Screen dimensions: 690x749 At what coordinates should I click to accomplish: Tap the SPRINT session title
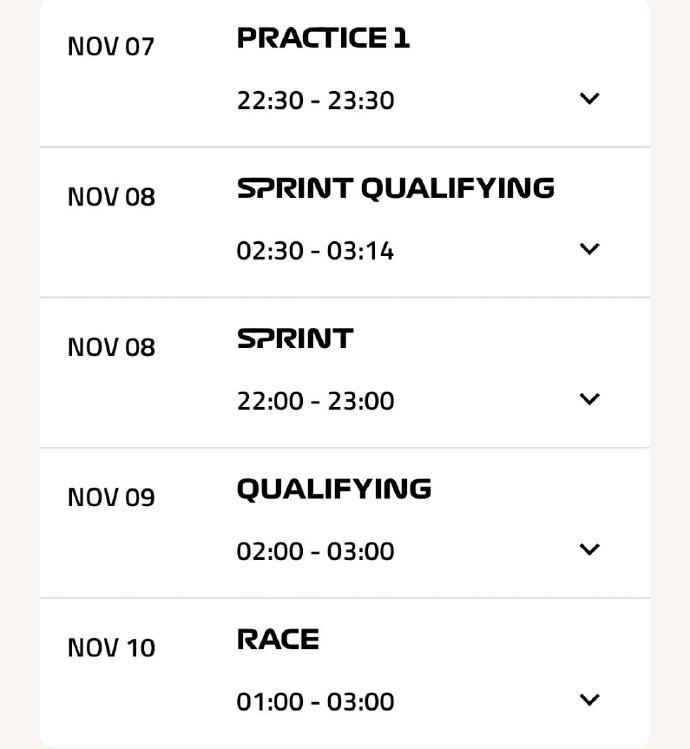click(x=295, y=339)
